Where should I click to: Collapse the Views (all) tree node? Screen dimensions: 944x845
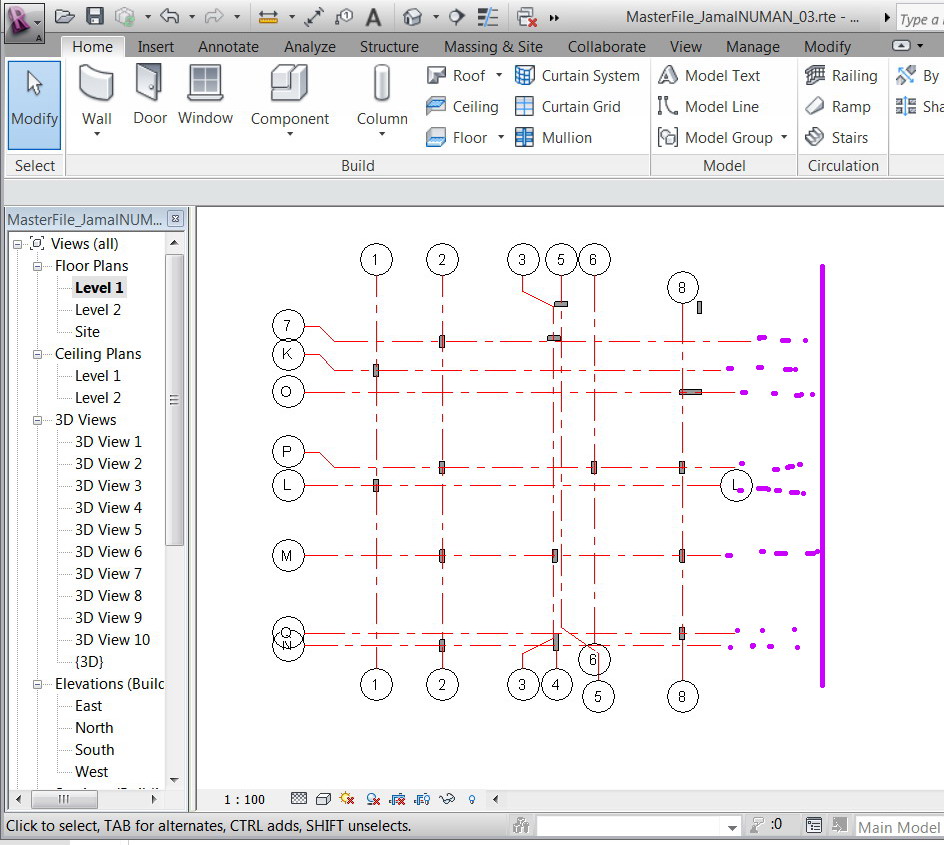point(17,244)
